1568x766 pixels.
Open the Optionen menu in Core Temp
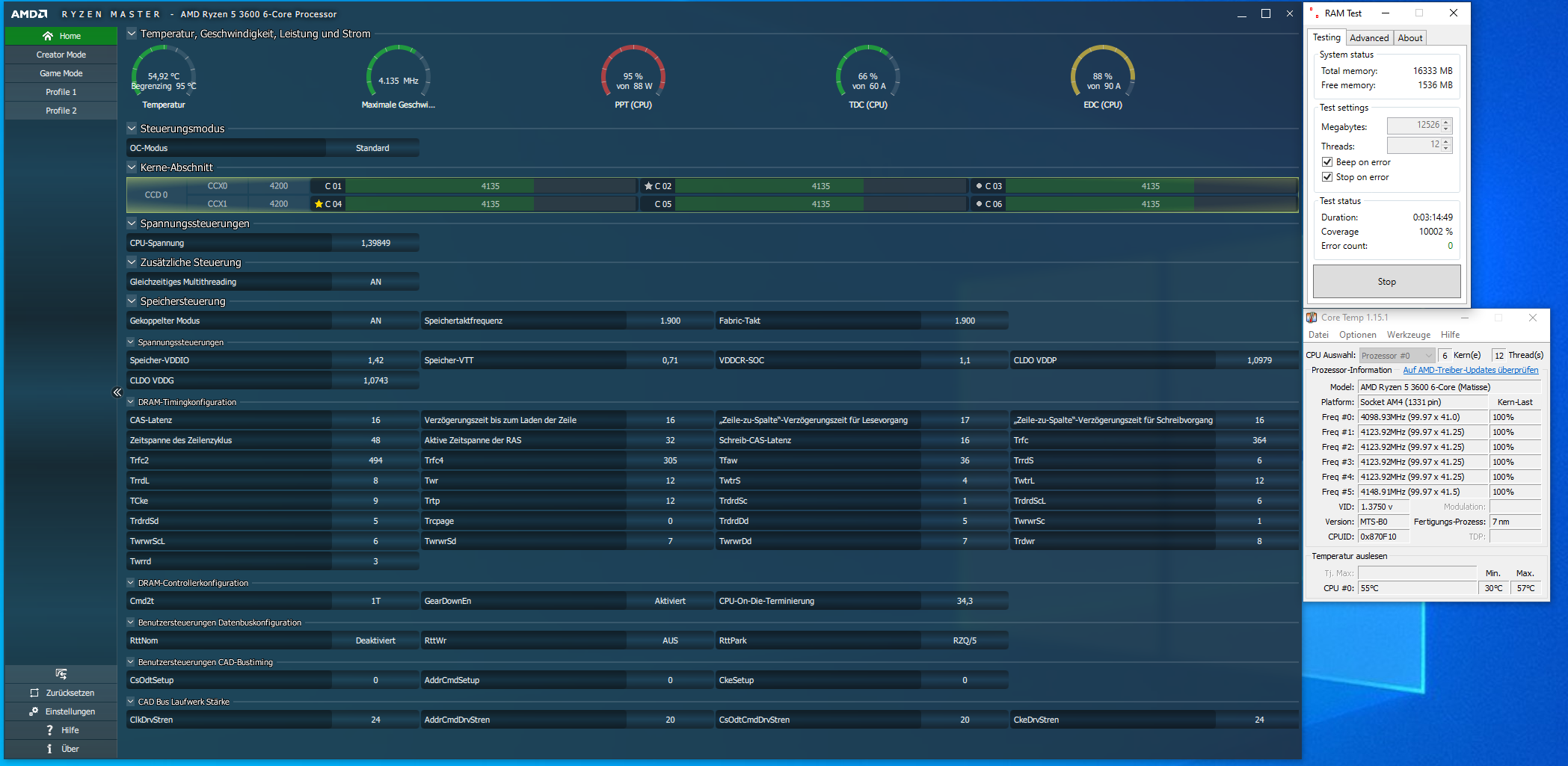[1357, 335]
